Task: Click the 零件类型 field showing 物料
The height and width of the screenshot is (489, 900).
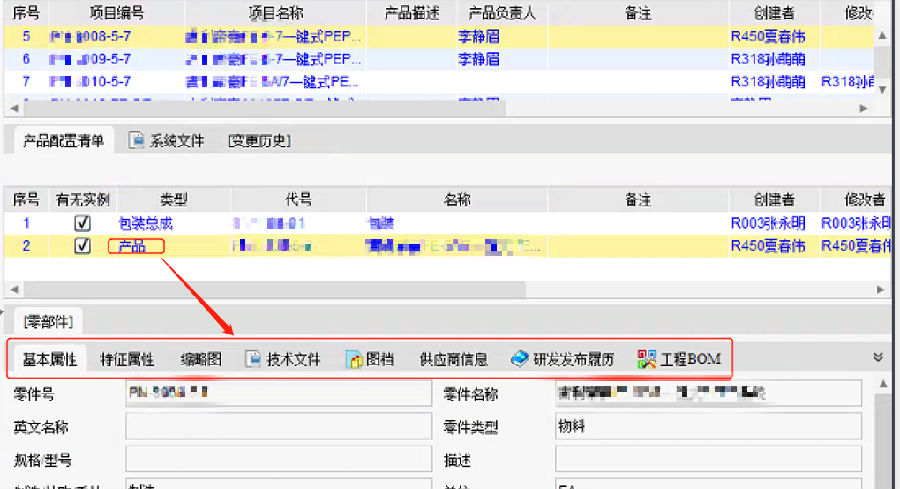Action: point(708,426)
